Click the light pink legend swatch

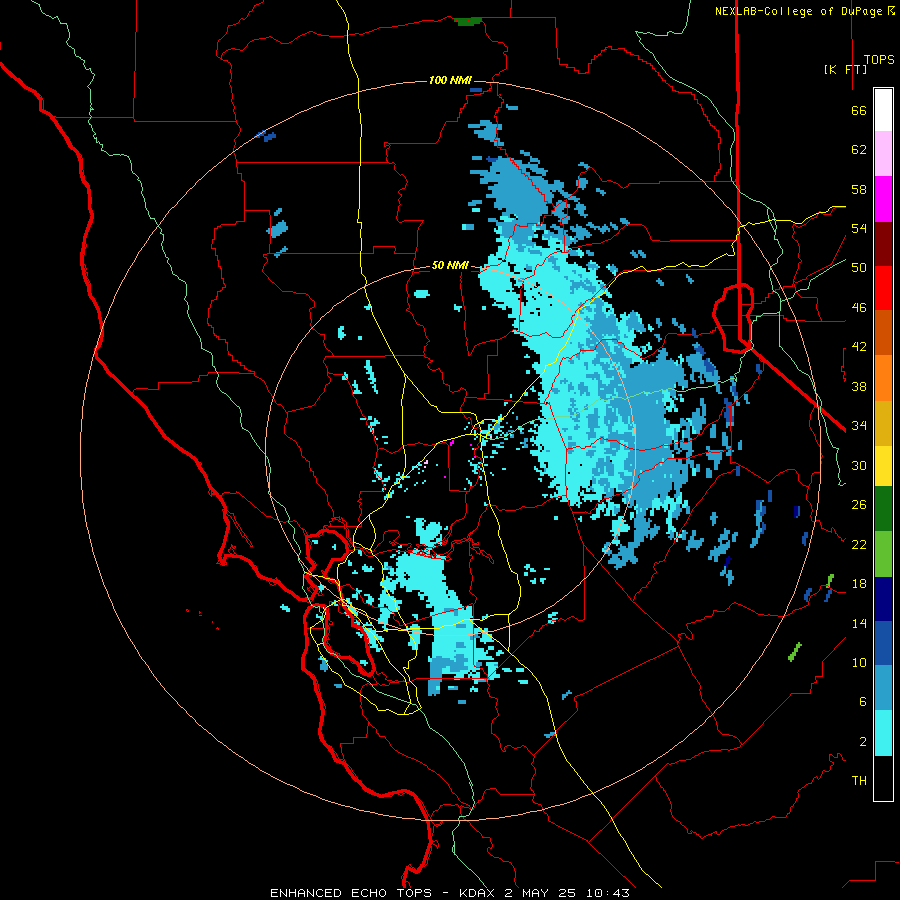[883, 153]
